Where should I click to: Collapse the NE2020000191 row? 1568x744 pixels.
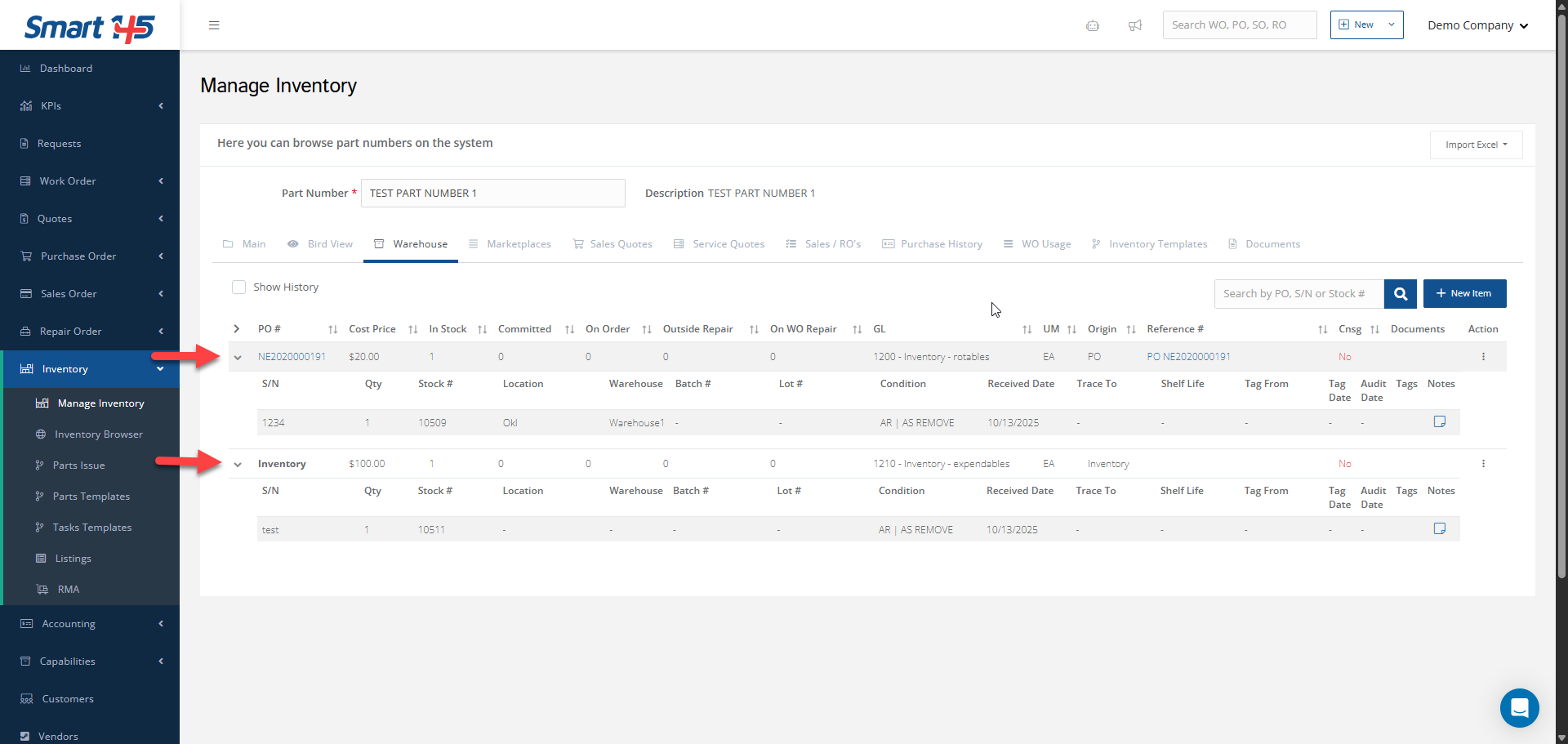click(238, 358)
